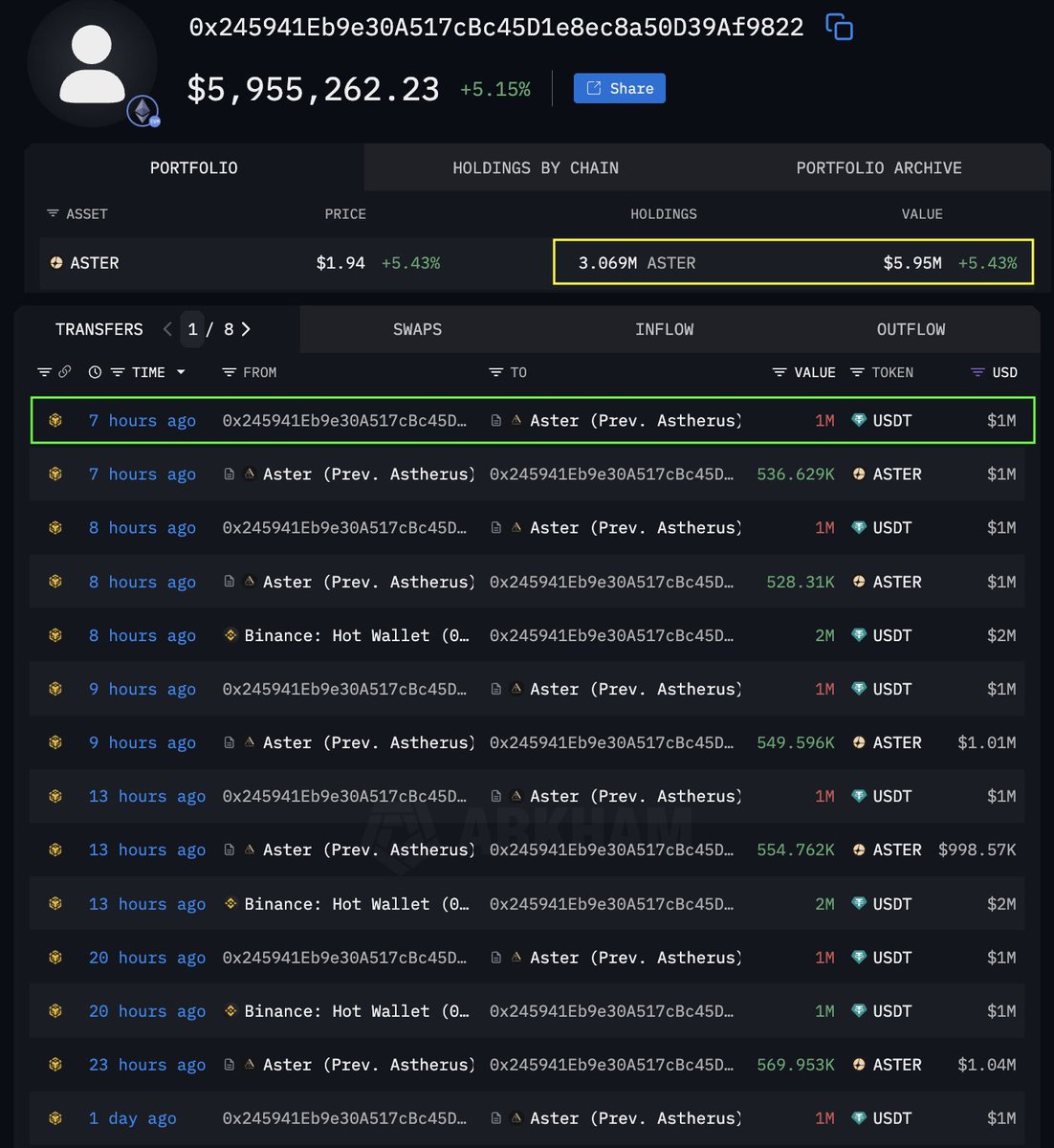Screen dimensions: 1054x1148
Task: Open the '1 day ago' transaction link
Action: [x=132, y=1118]
